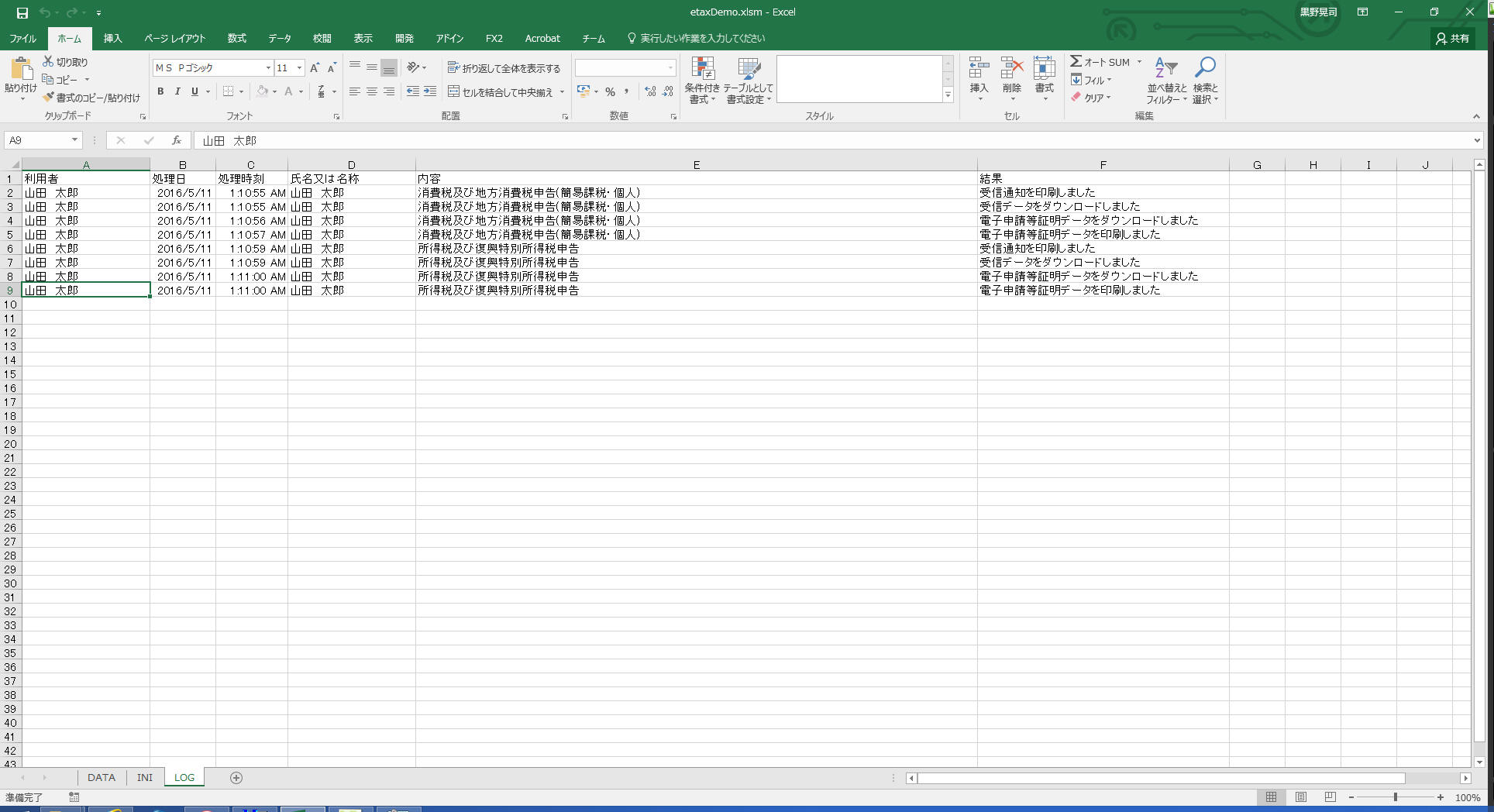
Task: Toggle wrap text (折り返して全体を表示する)
Action: 504,68
